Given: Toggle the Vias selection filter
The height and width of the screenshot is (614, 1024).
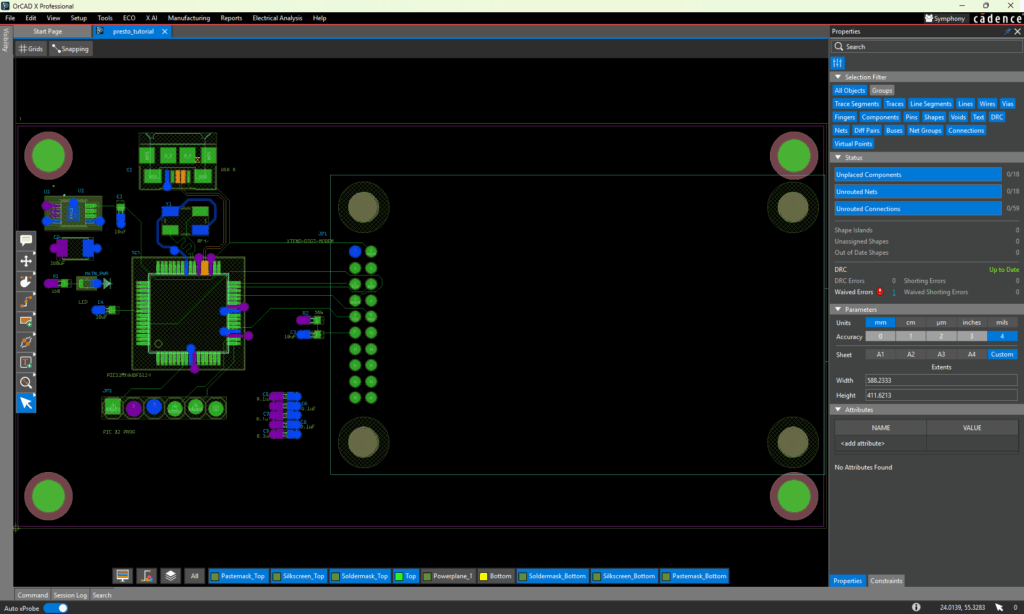Looking at the screenshot, I should (1008, 104).
